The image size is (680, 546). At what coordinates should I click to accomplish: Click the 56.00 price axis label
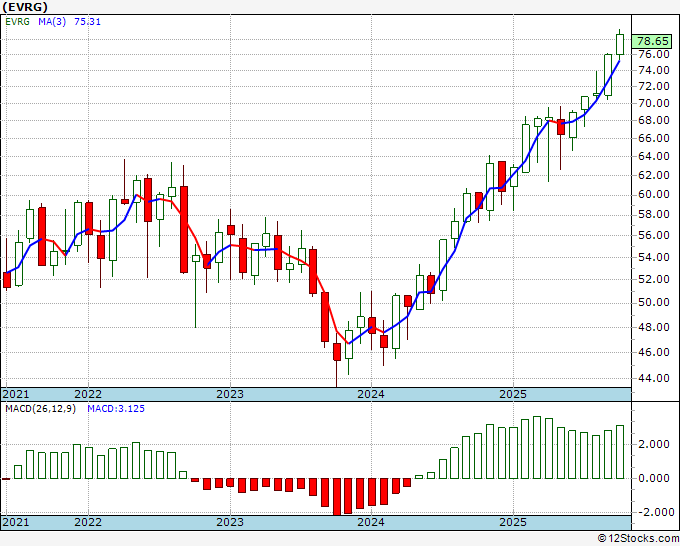[654, 235]
